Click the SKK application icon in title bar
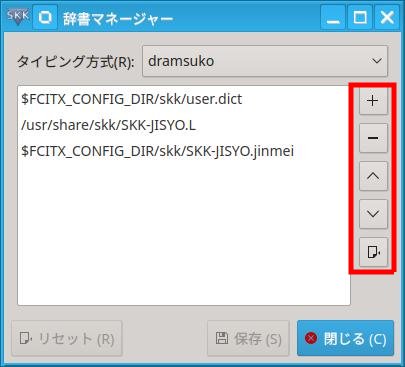This screenshot has width=405, height=367. [18, 17]
